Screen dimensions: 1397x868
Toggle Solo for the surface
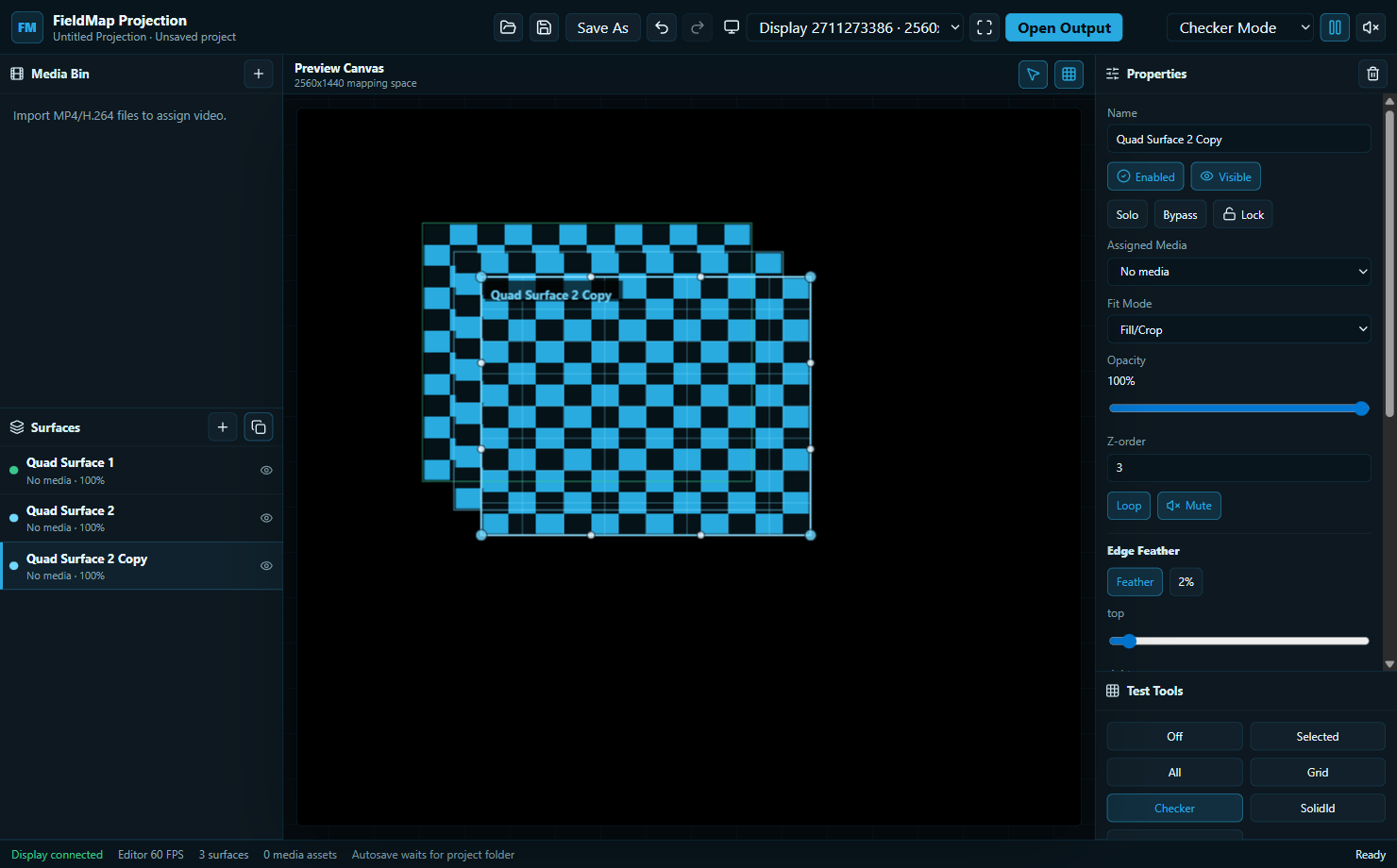point(1127,214)
